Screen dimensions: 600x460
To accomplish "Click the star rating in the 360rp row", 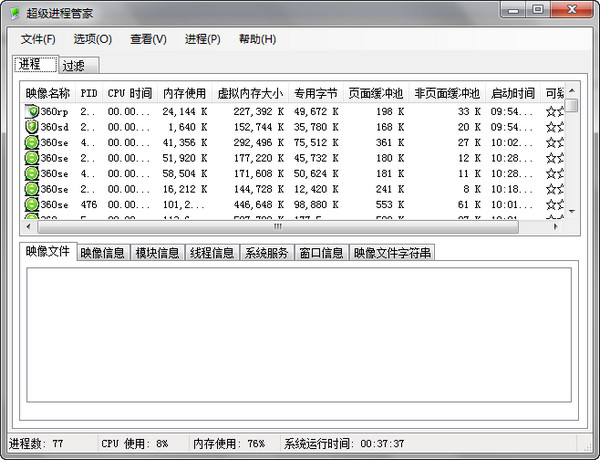I will click(x=554, y=111).
